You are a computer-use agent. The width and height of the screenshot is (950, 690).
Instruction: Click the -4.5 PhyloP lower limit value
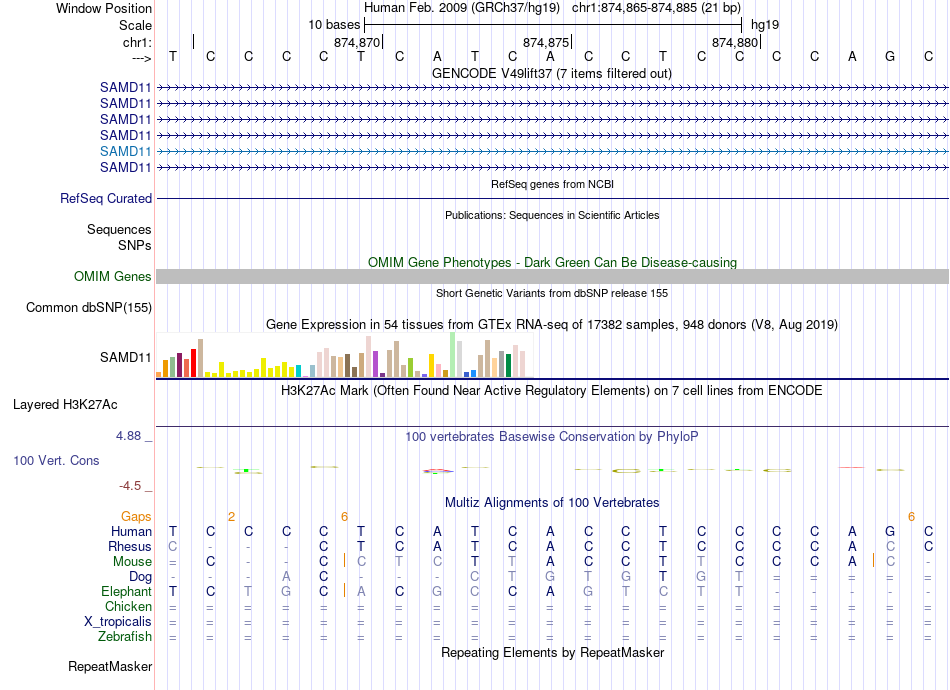pos(130,486)
